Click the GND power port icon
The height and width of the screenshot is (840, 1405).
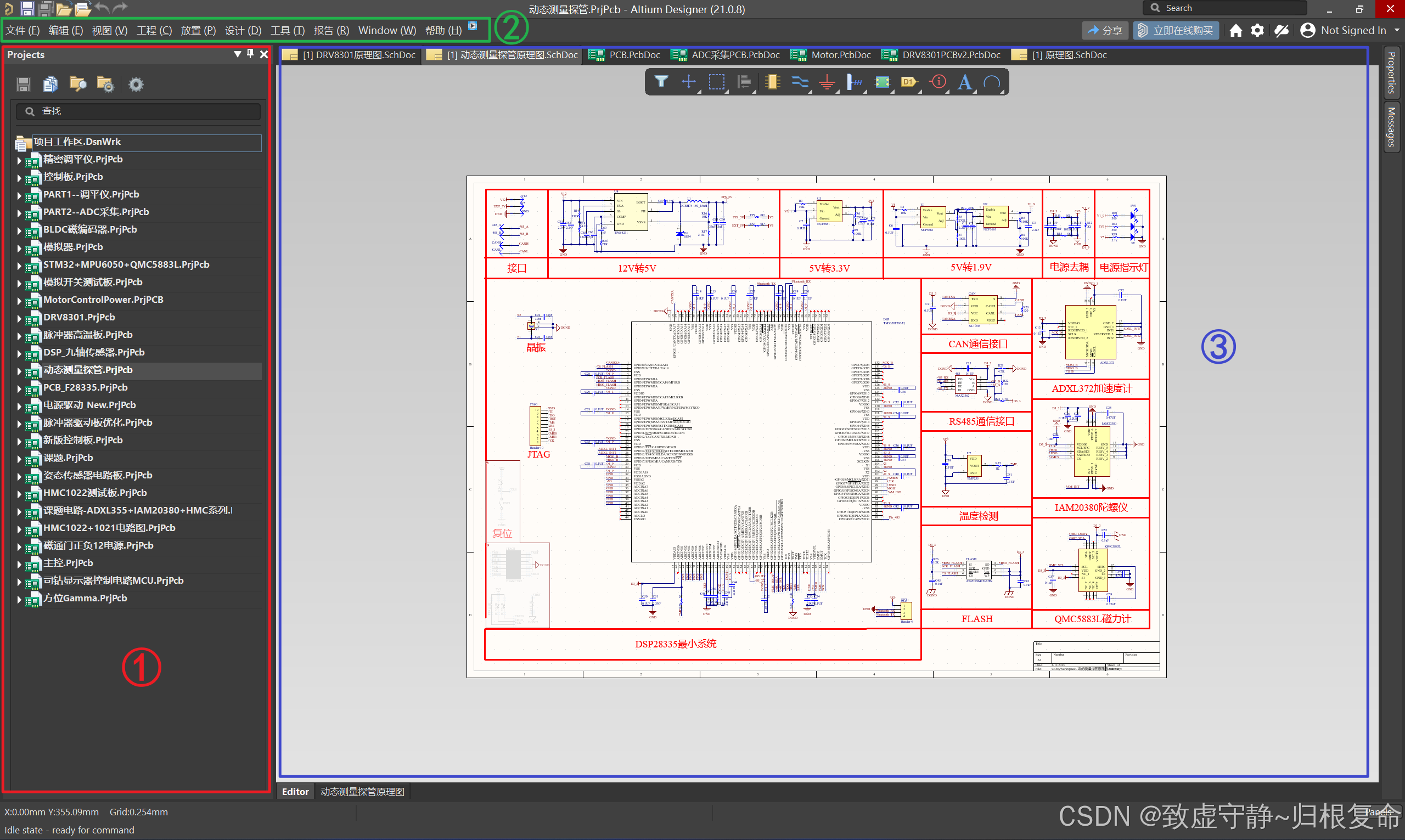tap(827, 82)
